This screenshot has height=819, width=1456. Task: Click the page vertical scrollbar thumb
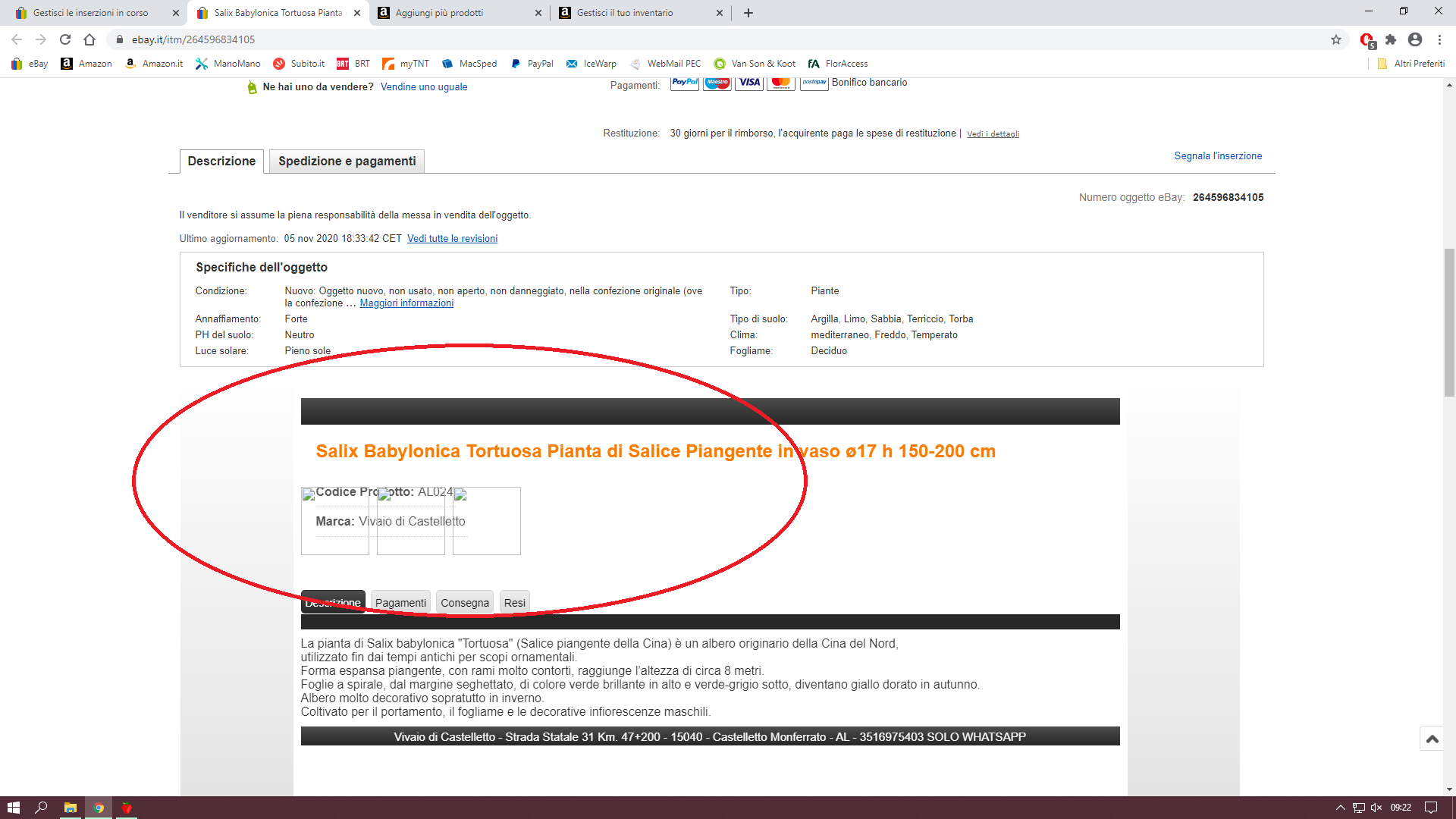(x=1449, y=322)
